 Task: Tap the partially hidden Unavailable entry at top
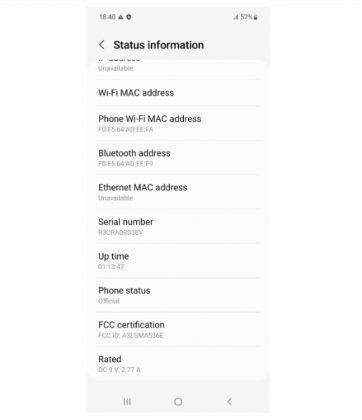(x=178, y=69)
